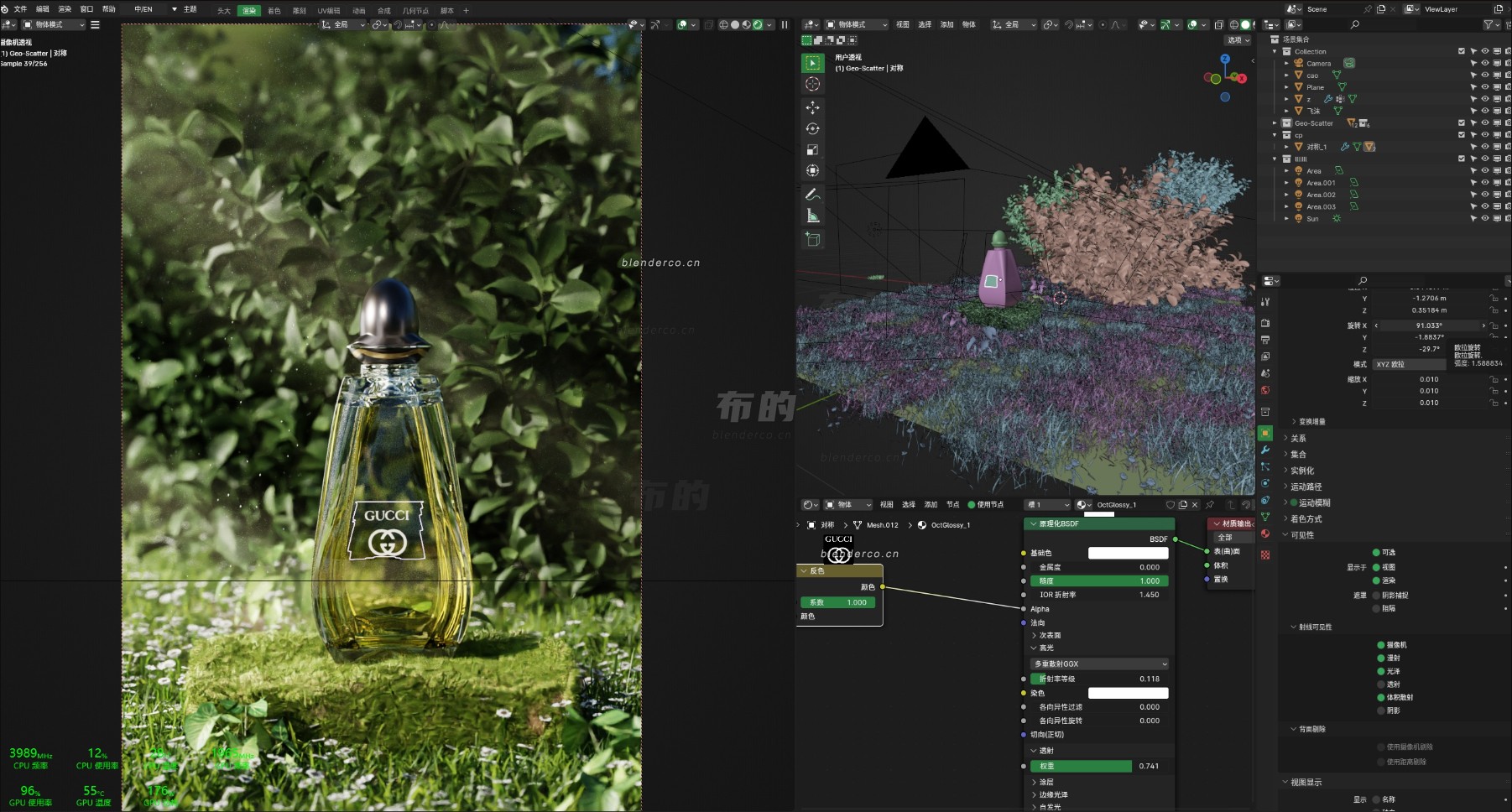The width and height of the screenshot is (1512, 812).
Task: Select the box select tool in viewport toolbar
Action: click(x=812, y=63)
